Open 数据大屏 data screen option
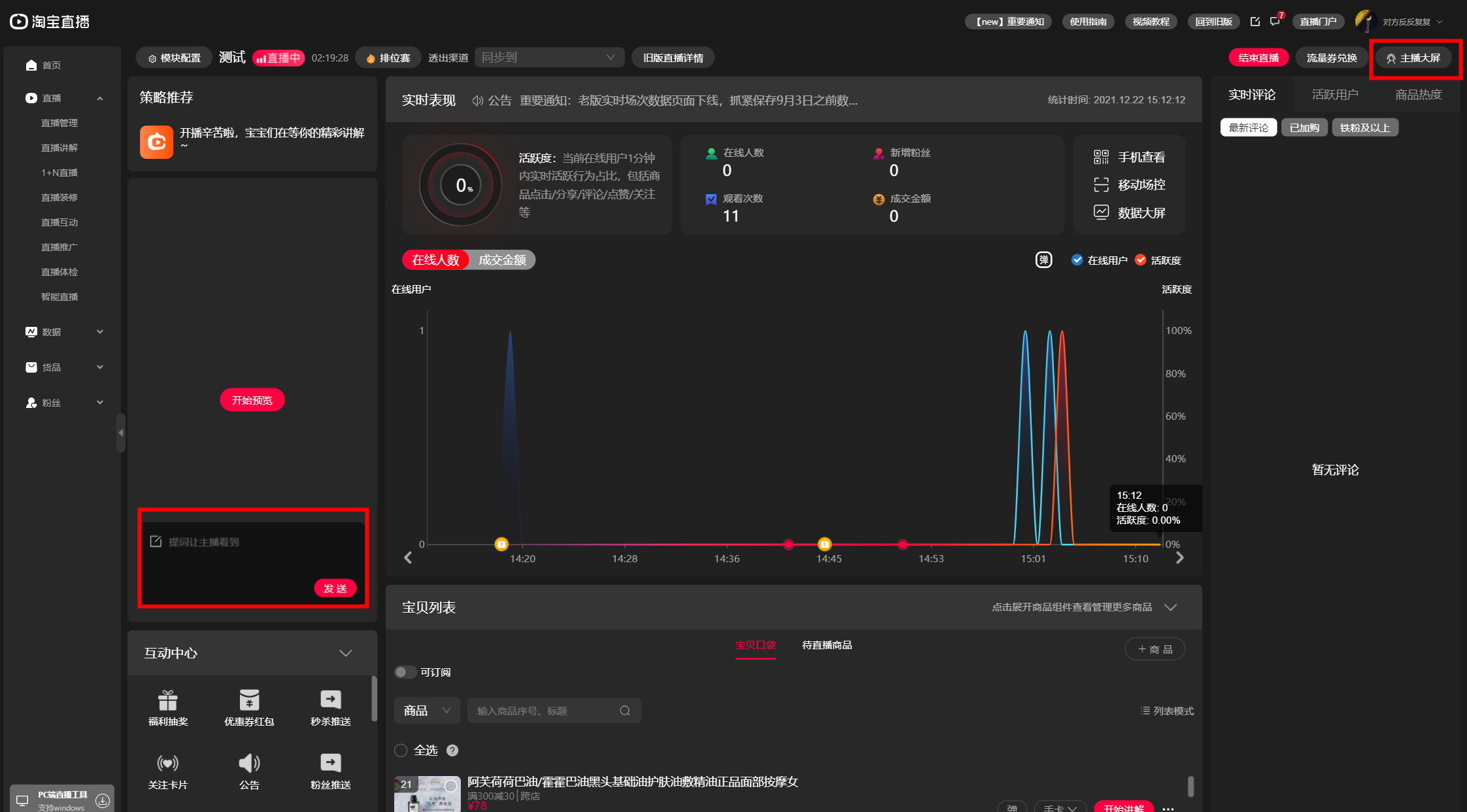 pyautogui.click(x=1129, y=213)
